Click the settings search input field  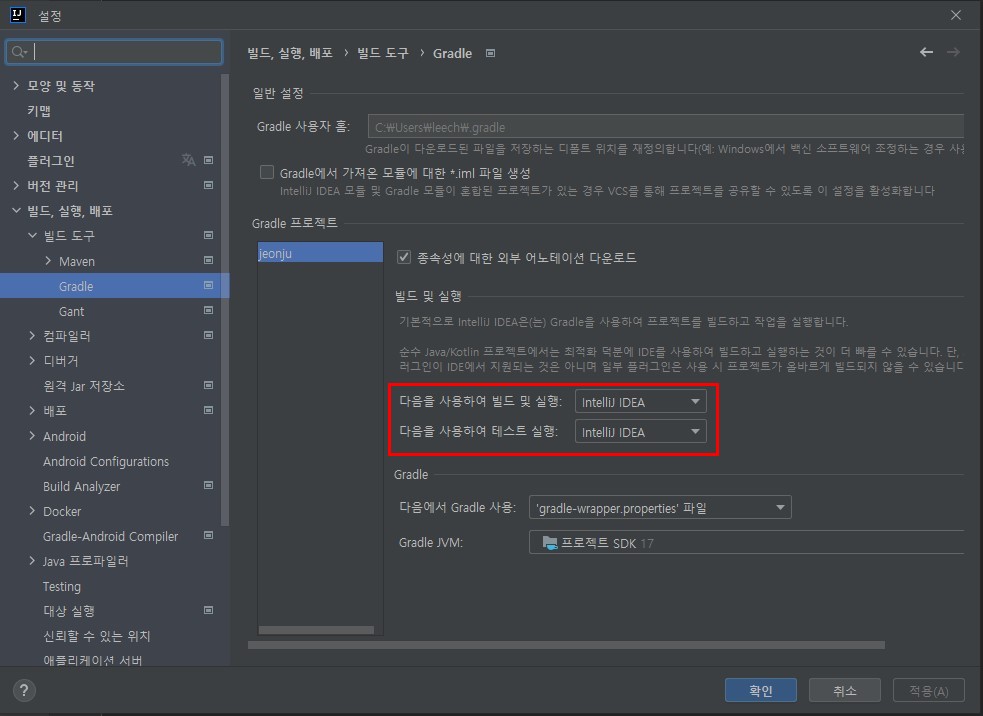point(114,51)
